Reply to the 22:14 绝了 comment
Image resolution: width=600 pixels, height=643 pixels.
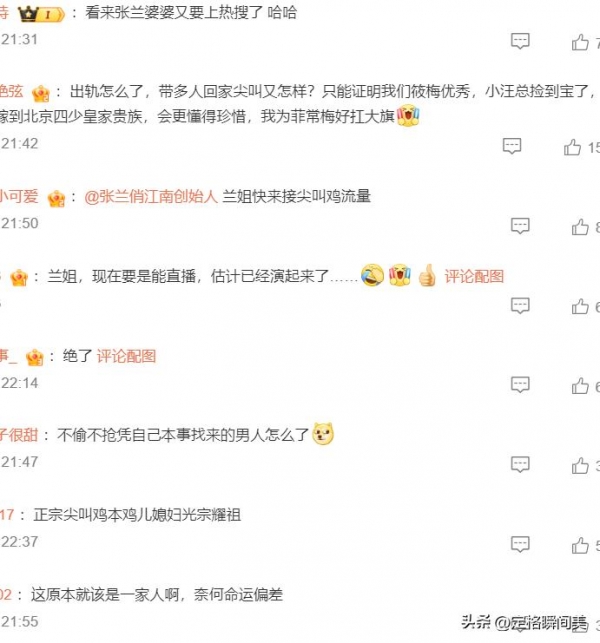tap(520, 385)
